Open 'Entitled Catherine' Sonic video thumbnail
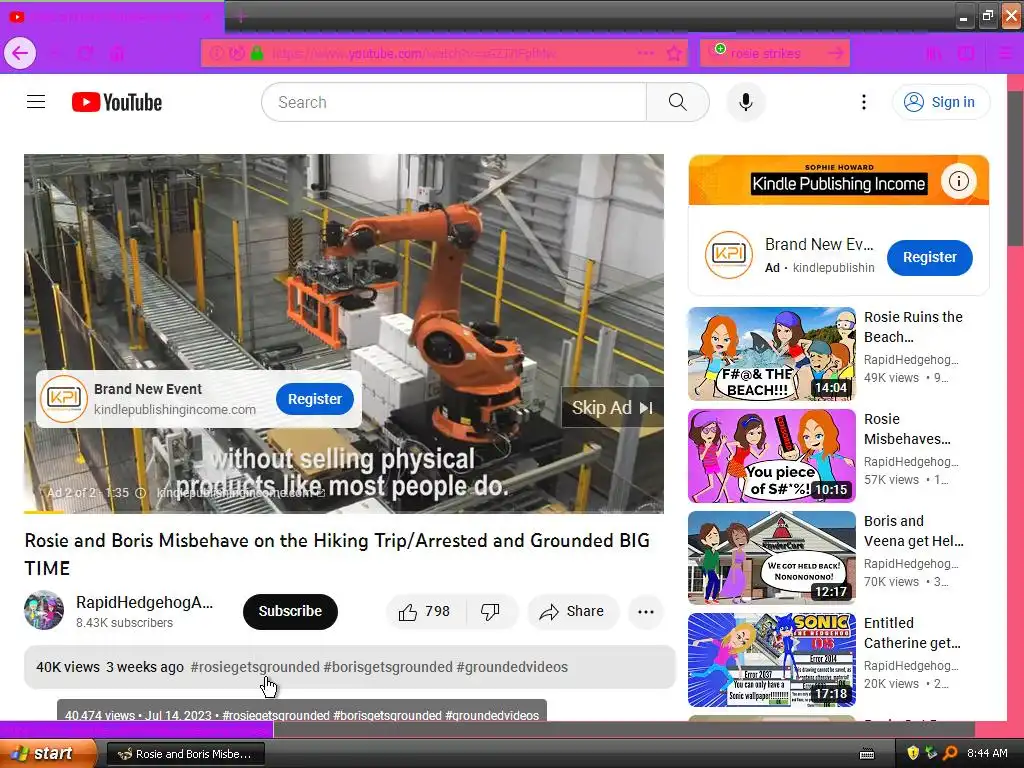Image resolution: width=1024 pixels, height=768 pixels. [x=771, y=660]
